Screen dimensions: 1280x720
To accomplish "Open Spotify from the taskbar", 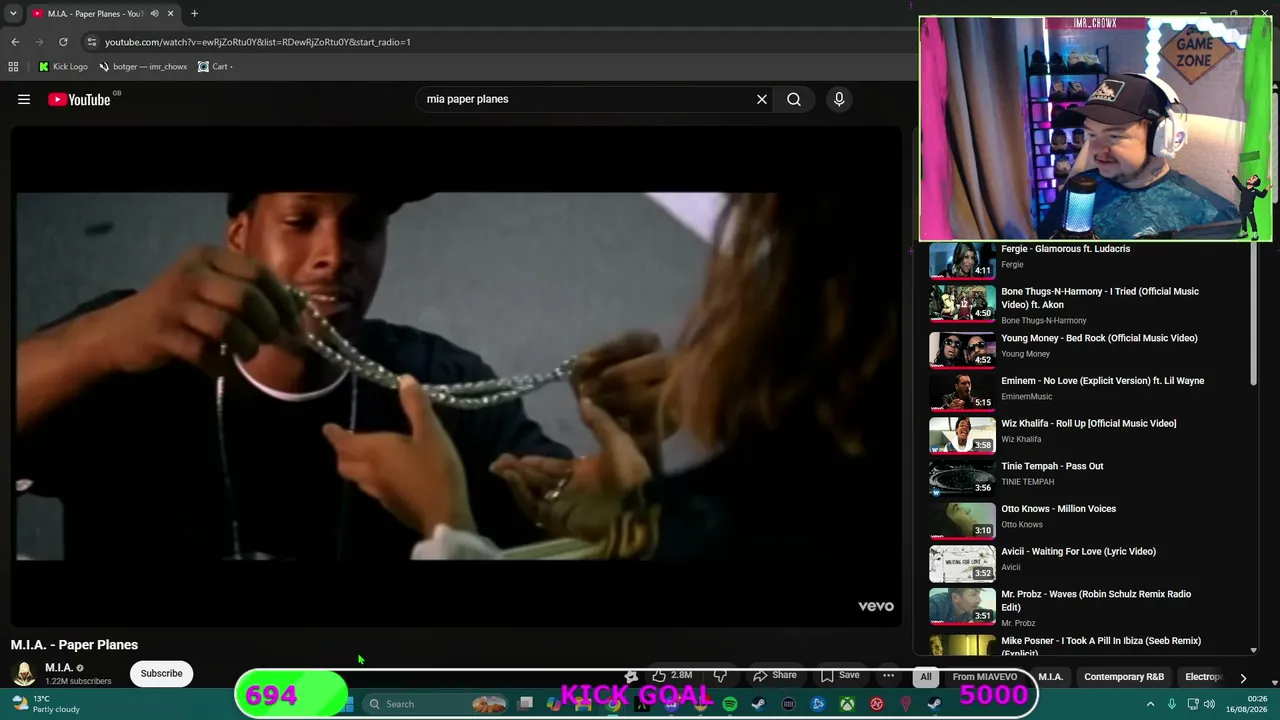I will click(x=730, y=704).
